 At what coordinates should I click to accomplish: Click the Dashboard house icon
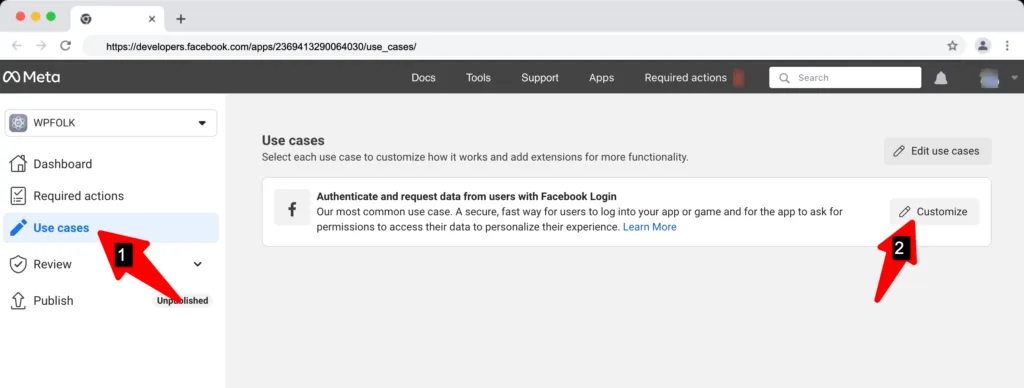[x=18, y=163]
